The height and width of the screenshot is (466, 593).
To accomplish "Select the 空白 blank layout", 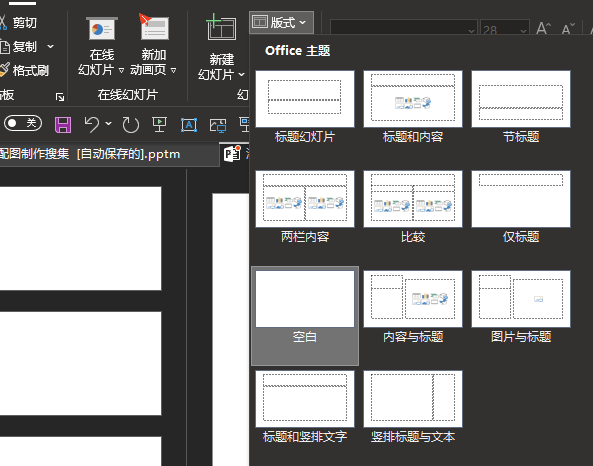I will [305, 315].
